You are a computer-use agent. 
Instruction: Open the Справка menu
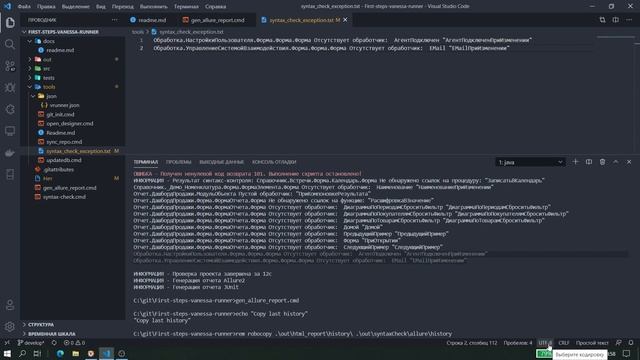click(x=216, y=7)
